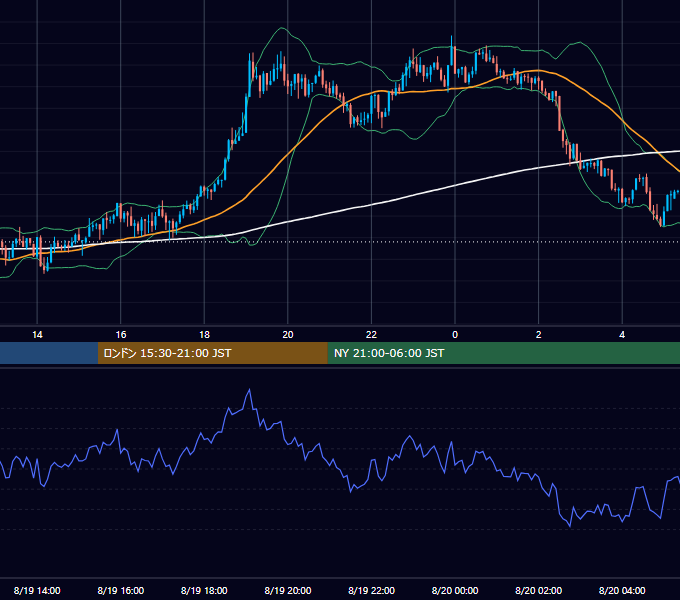
Task: Select the blue session bar before ロンドン
Action: coord(49,353)
